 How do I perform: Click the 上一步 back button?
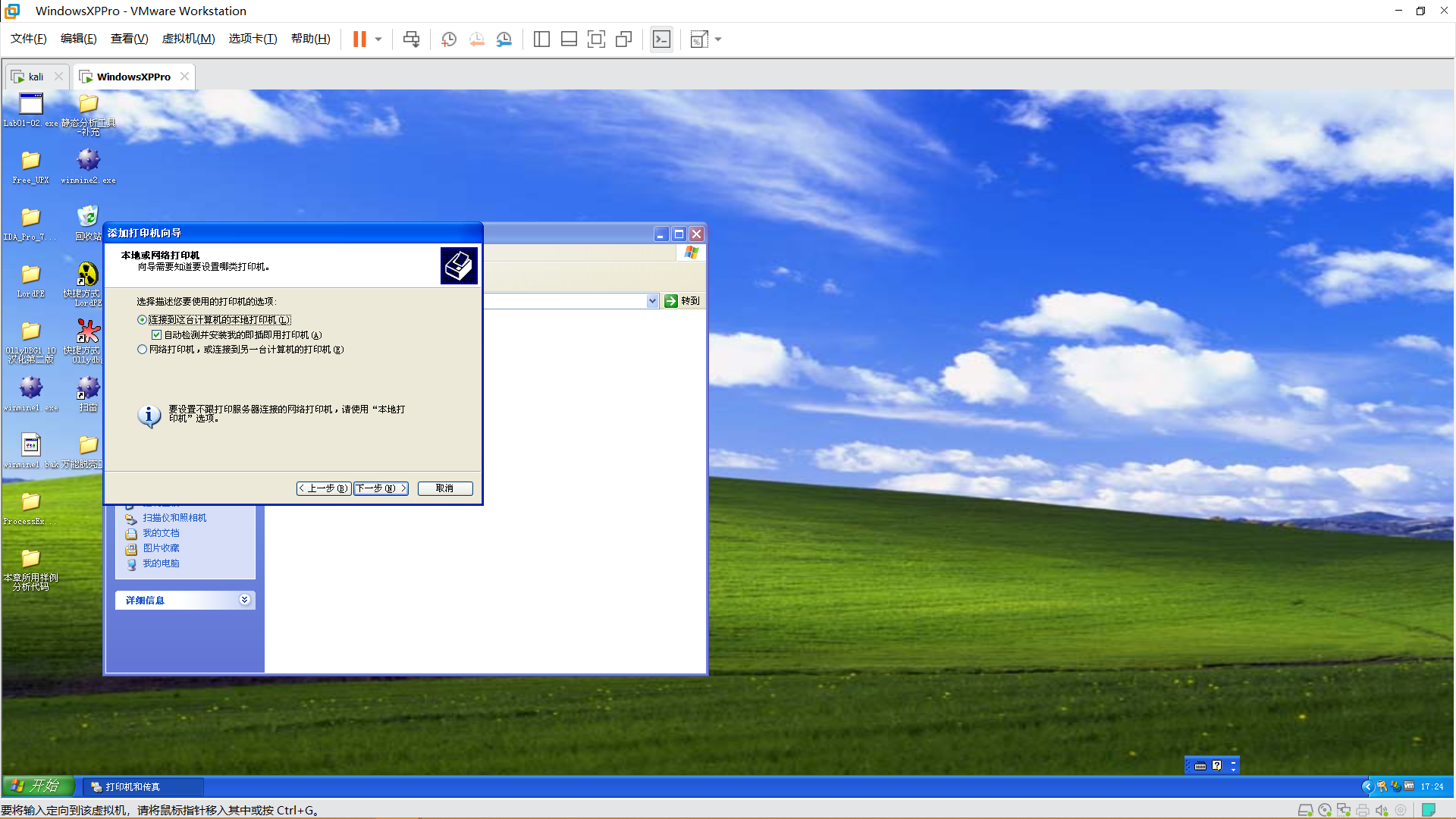324,488
